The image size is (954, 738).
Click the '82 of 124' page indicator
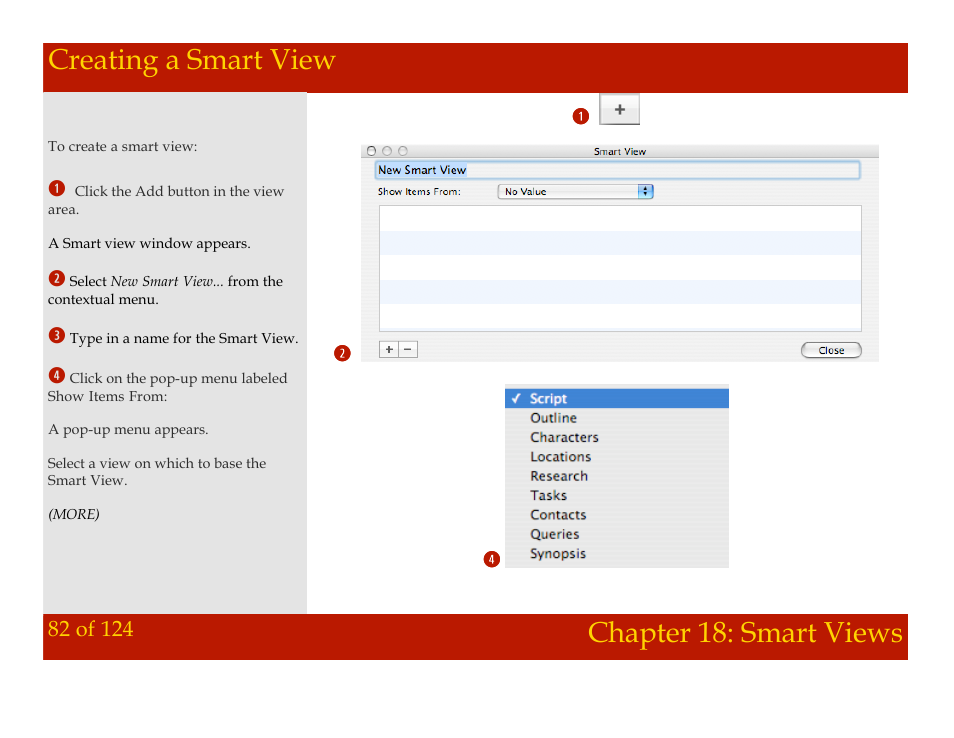coord(91,629)
